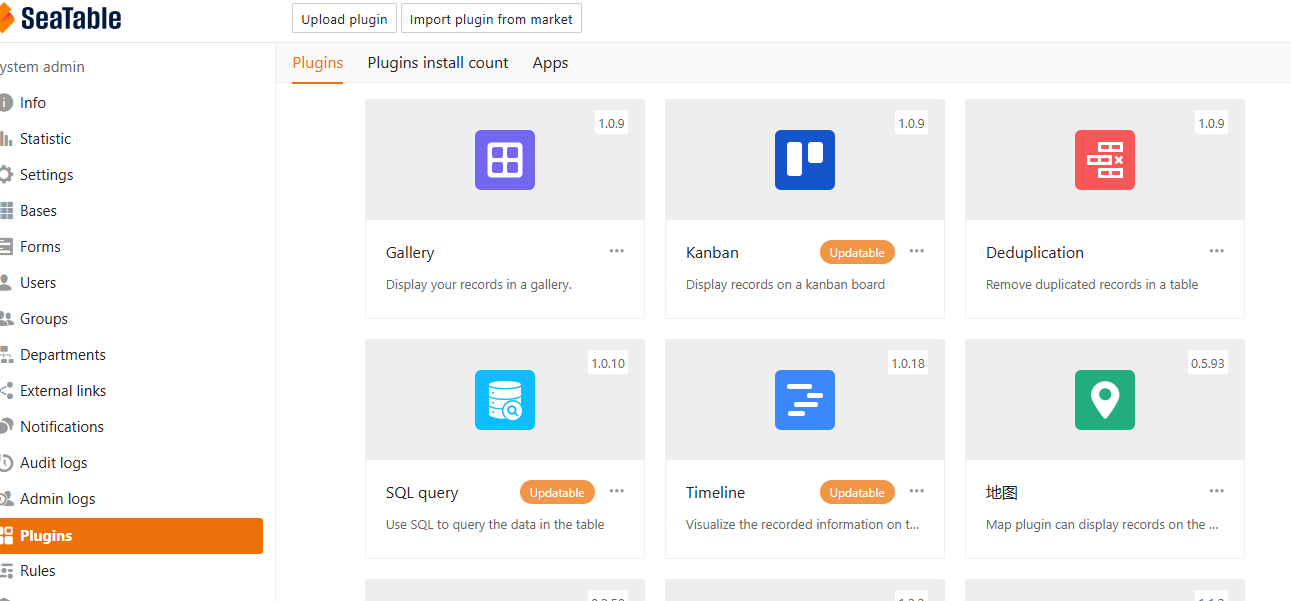This screenshot has height=601, width=1291.
Task: Click the Deduplication plugin red icon
Action: click(1105, 160)
